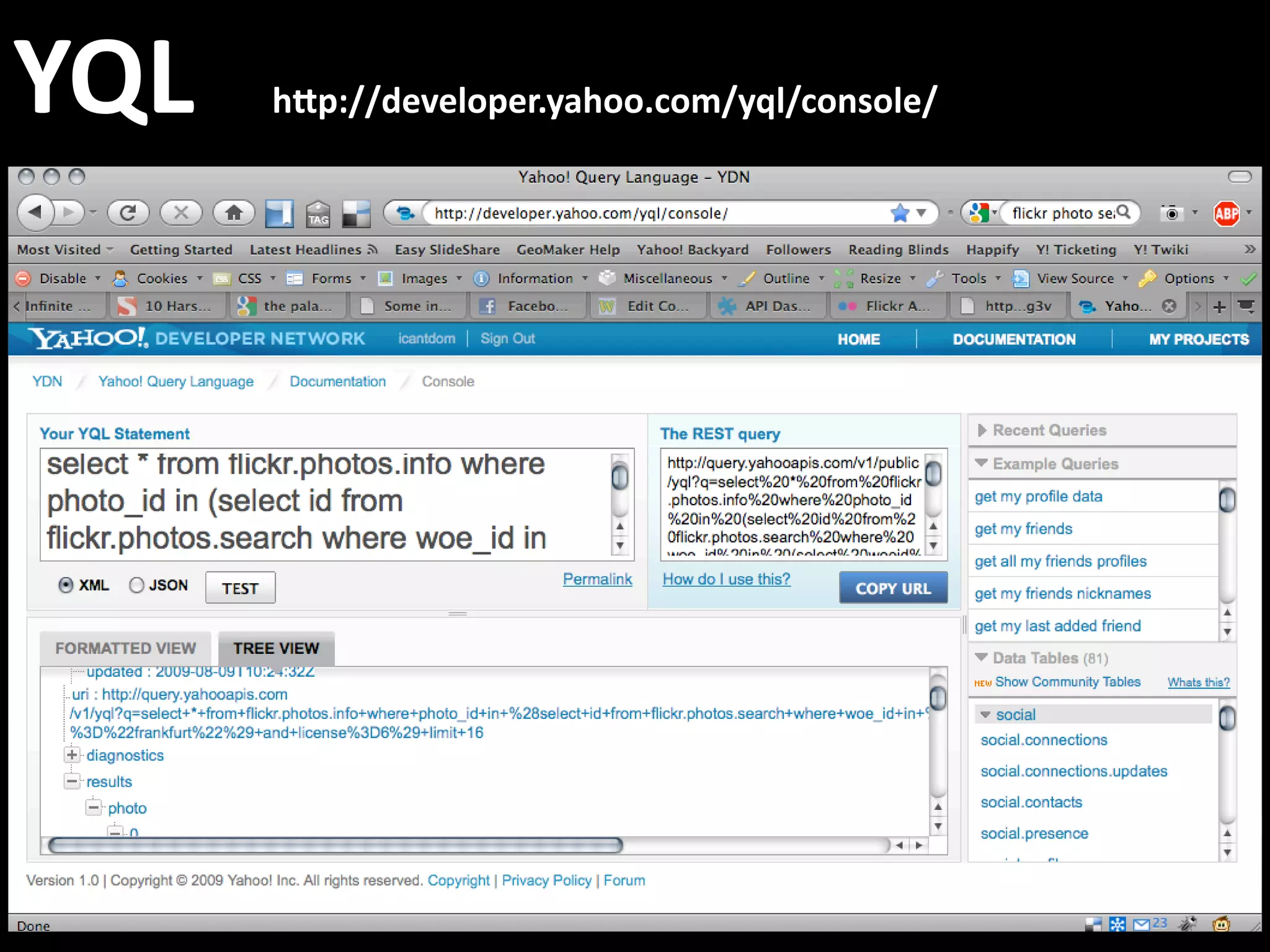Image resolution: width=1270 pixels, height=952 pixels.
Task: Select the XML output radio button
Action: pyautogui.click(x=65, y=585)
